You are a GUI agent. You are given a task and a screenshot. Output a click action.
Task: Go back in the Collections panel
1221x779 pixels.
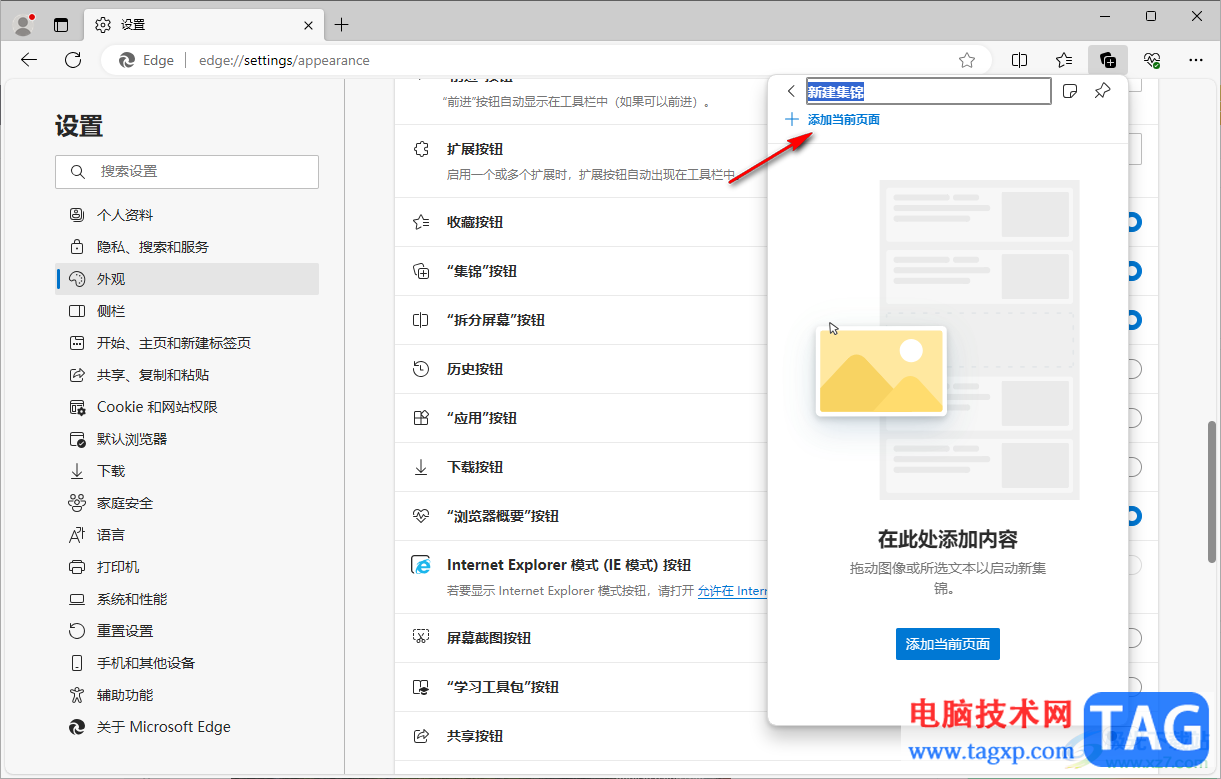coord(791,91)
